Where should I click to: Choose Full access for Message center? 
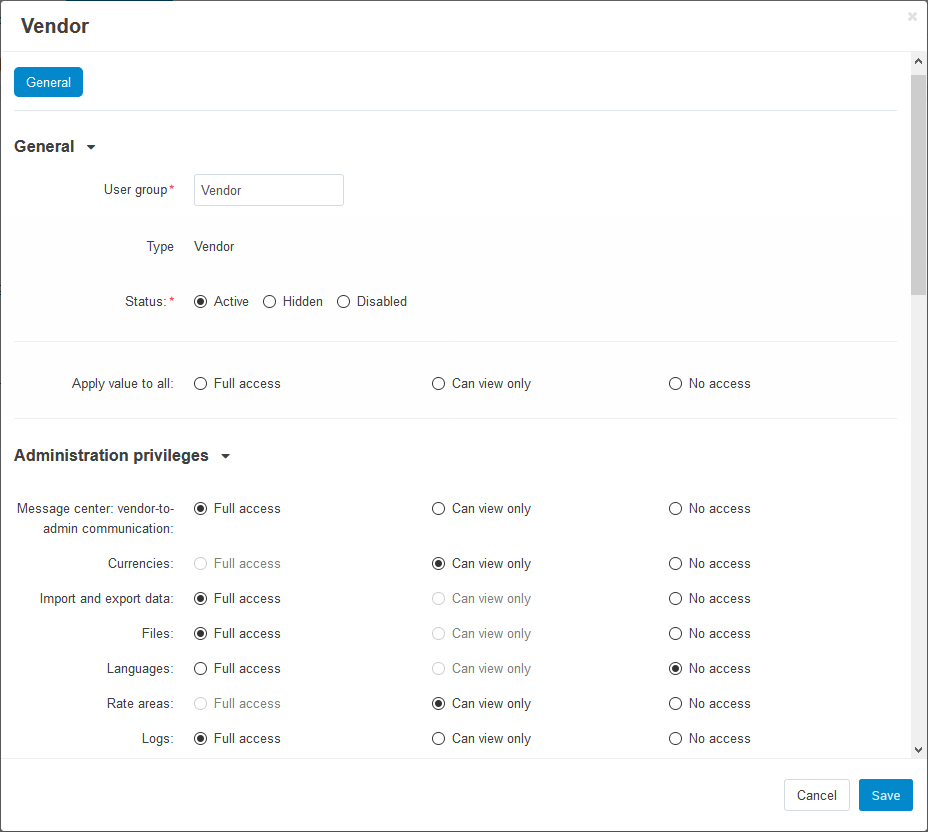click(201, 508)
